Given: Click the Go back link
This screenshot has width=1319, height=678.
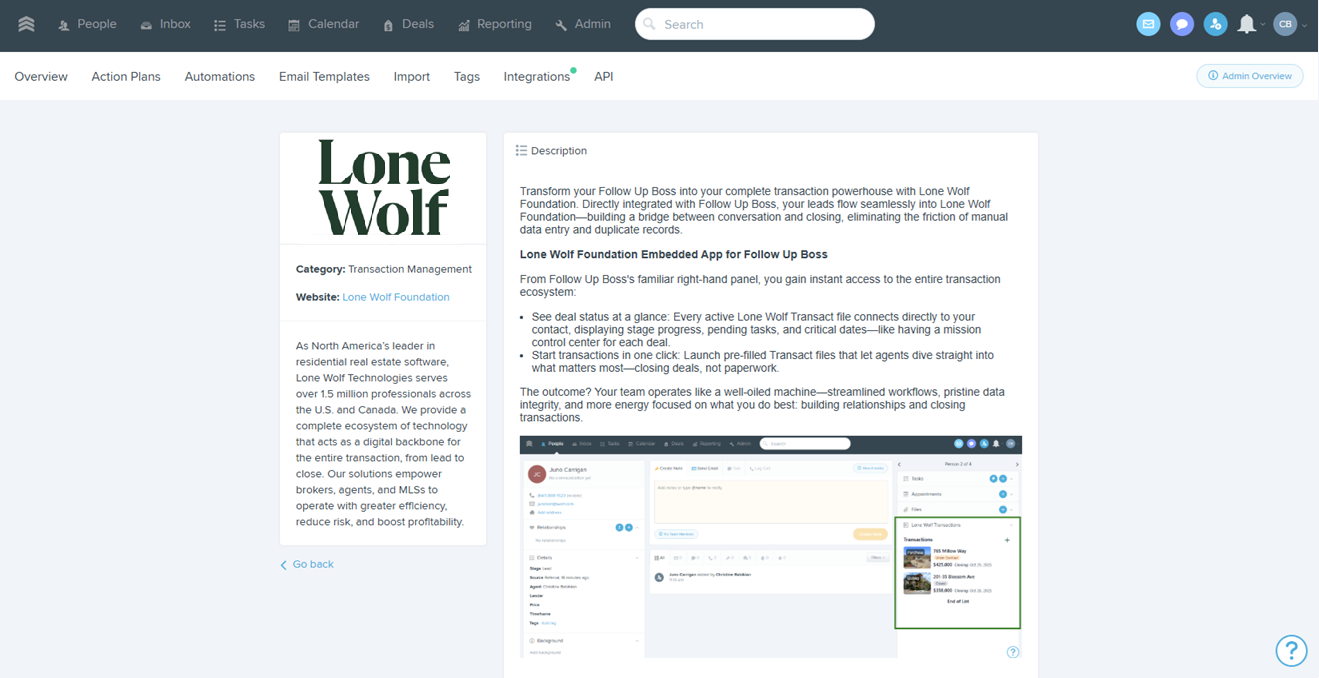Looking at the screenshot, I should [307, 565].
